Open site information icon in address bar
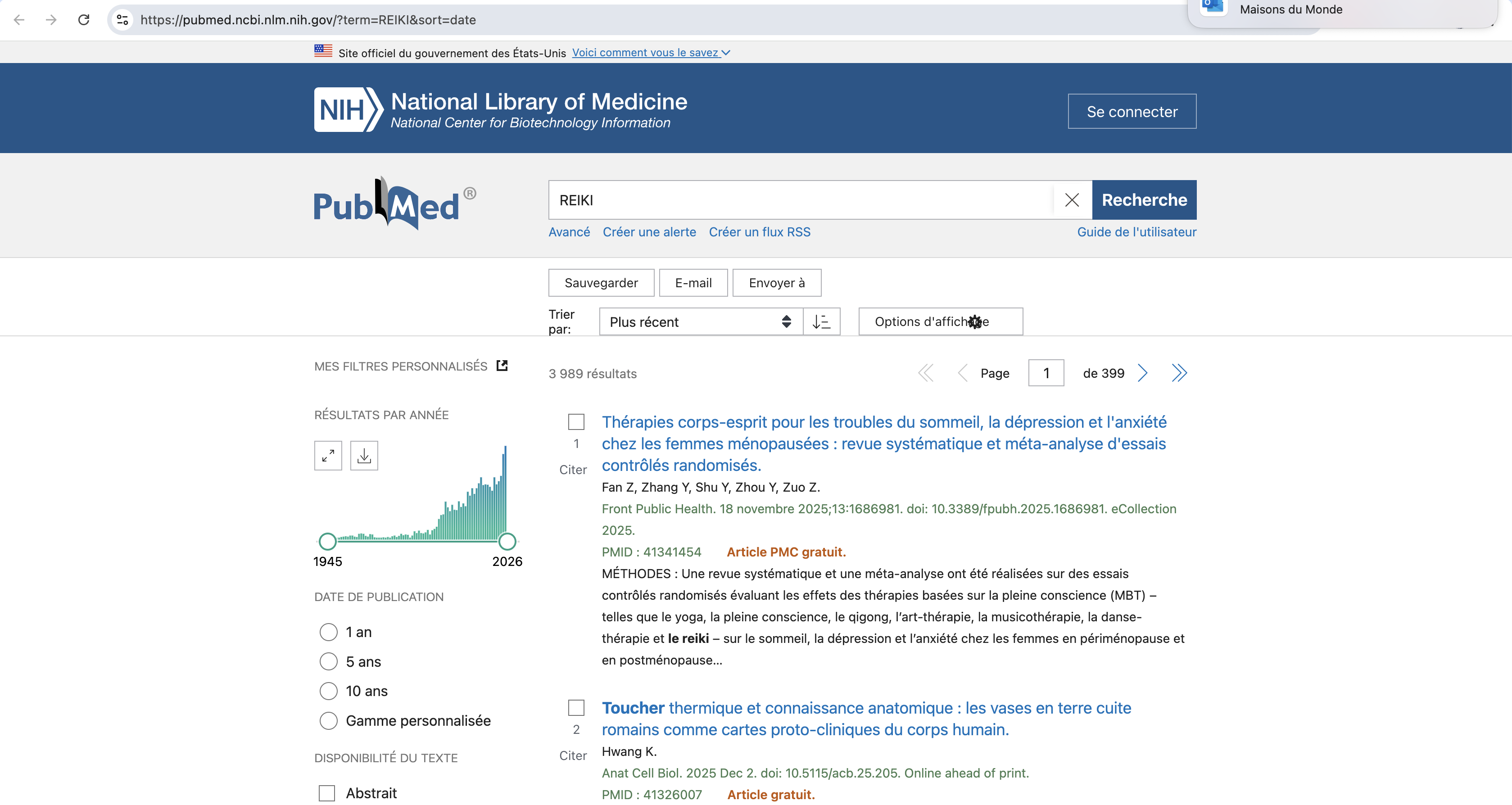 [122, 20]
